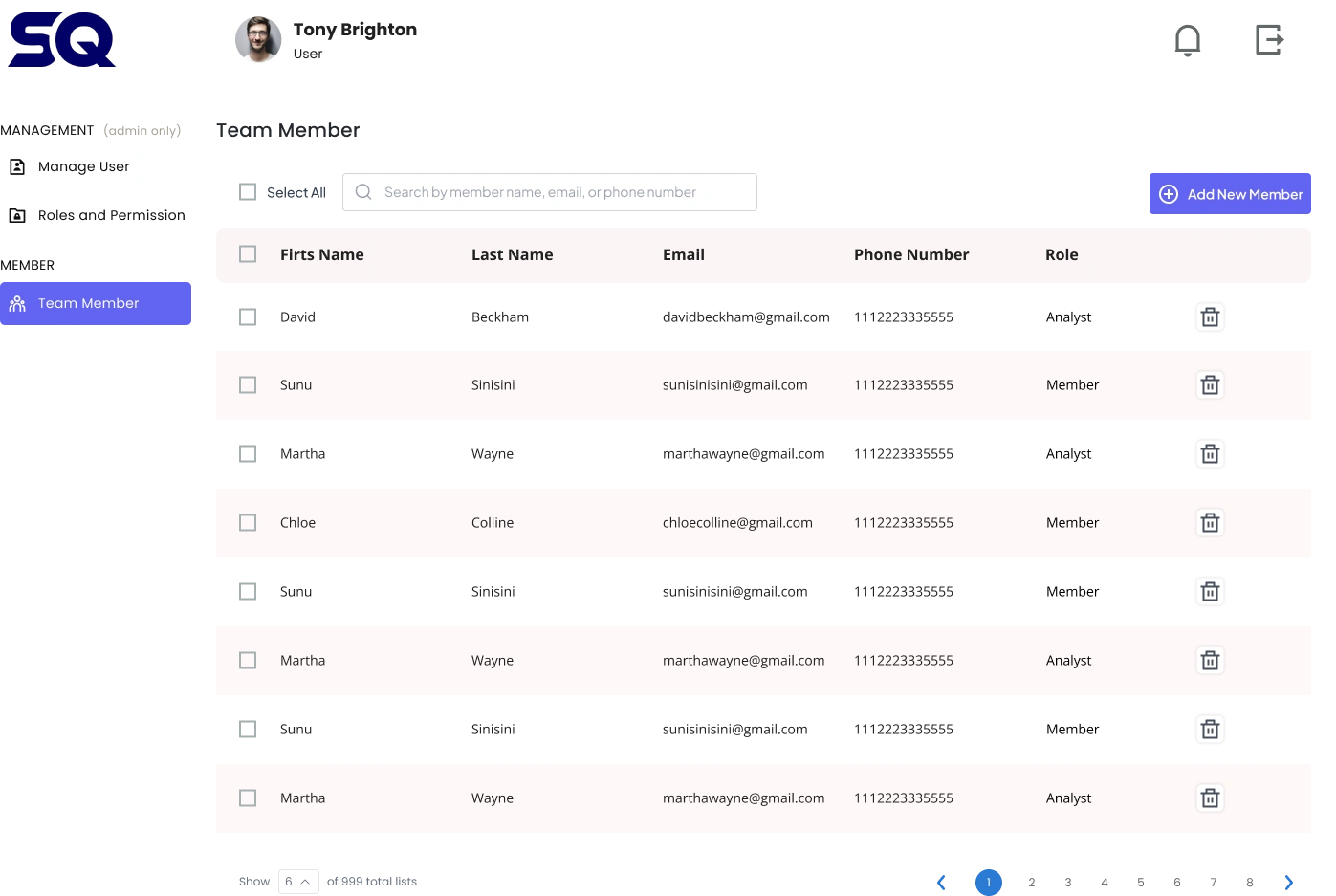
Task: Jump to page 5
Action: pyautogui.click(x=1141, y=883)
